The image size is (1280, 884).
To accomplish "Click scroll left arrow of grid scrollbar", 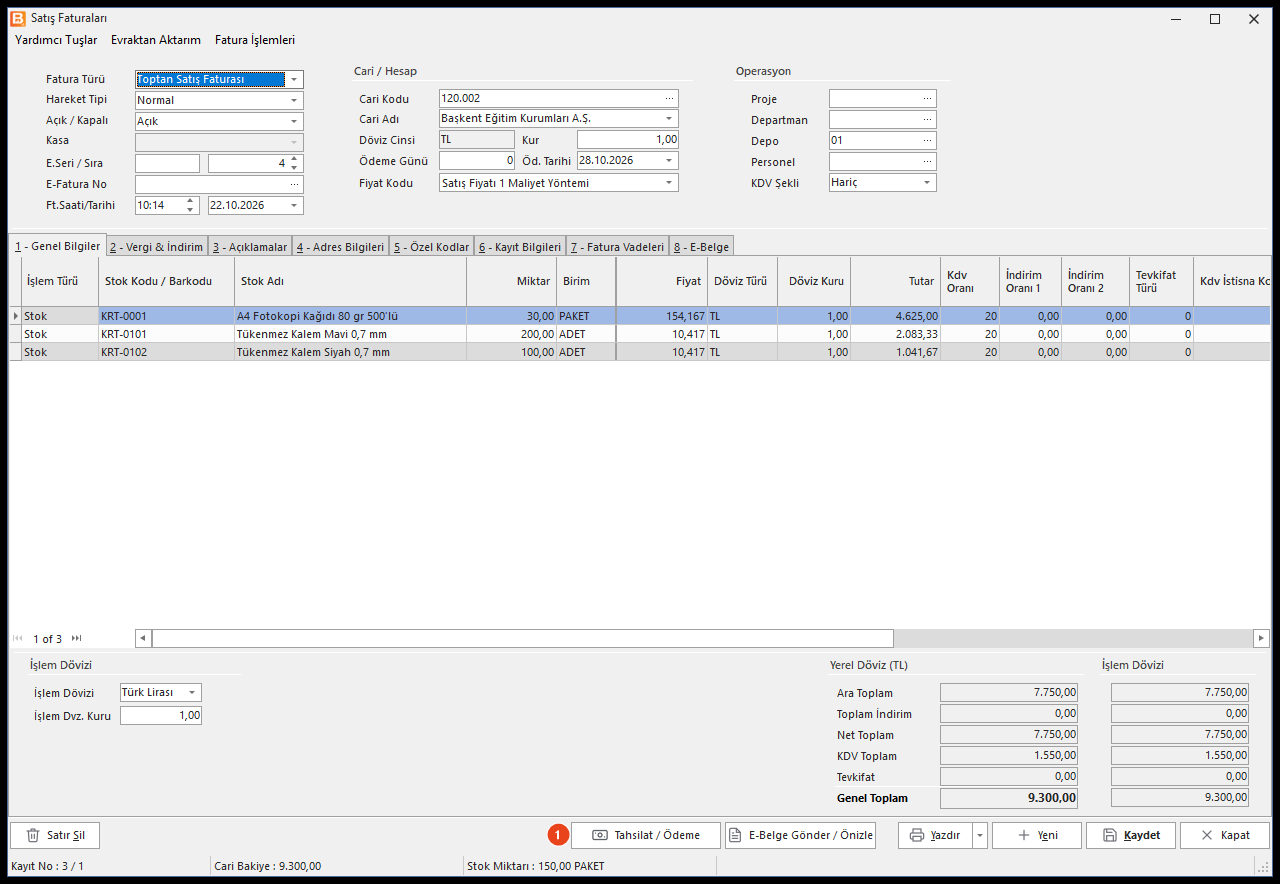I will (x=144, y=638).
